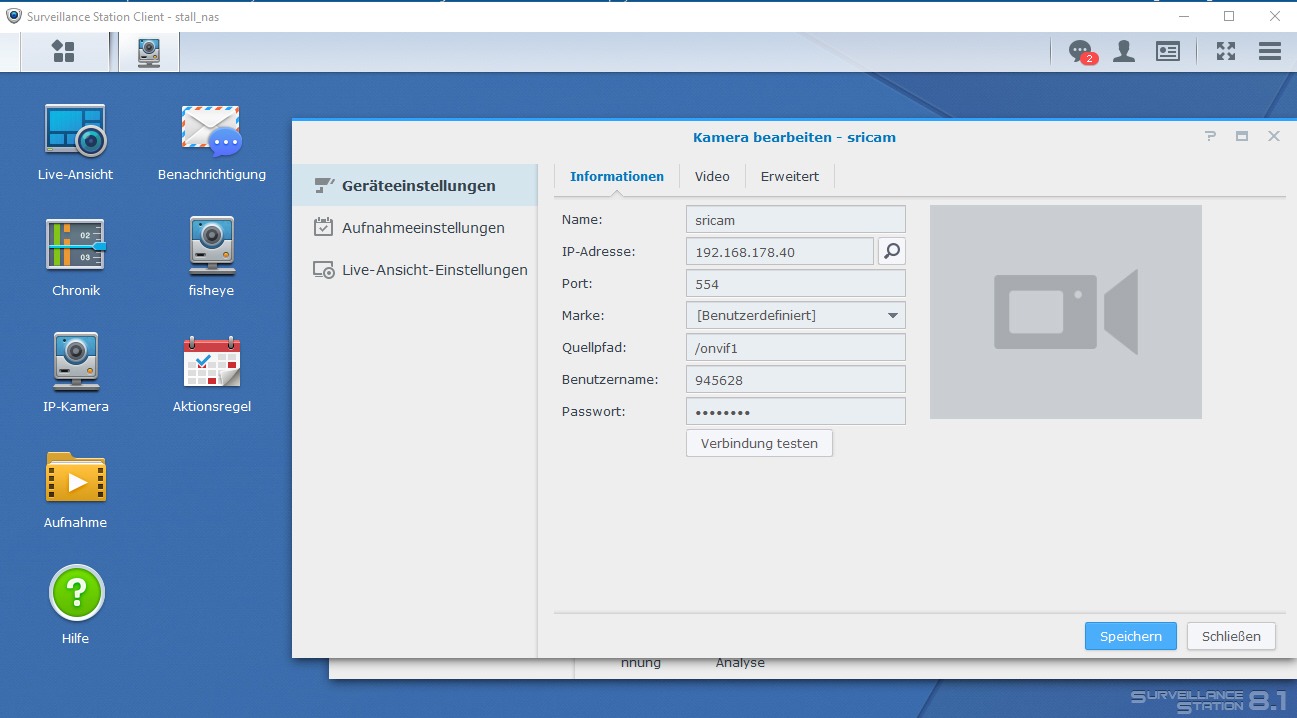The height and width of the screenshot is (718, 1297).
Task: Click Speichern button
Action: coord(1131,636)
